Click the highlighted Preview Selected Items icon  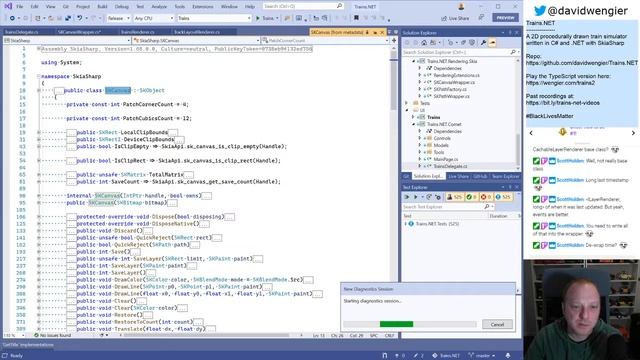coord(492,42)
